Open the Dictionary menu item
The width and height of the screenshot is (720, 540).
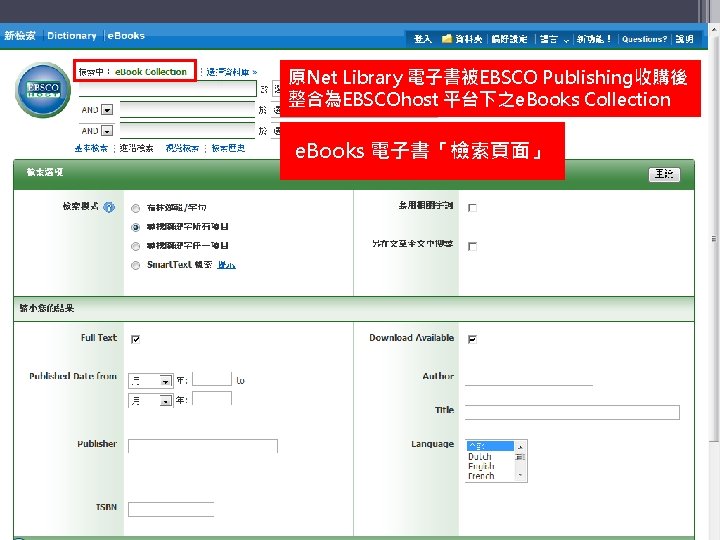(72, 35)
